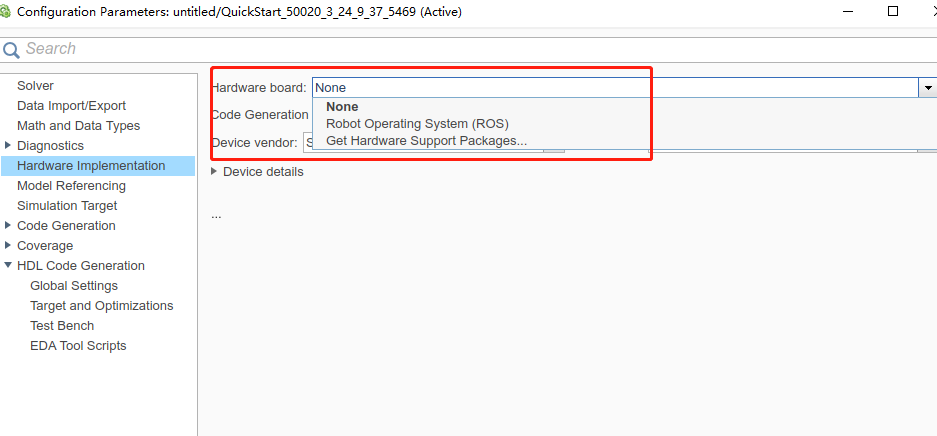937x436 pixels.
Task: Open EDA Tool Scripts page
Action: pyautogui.click(x=78, y=346)
